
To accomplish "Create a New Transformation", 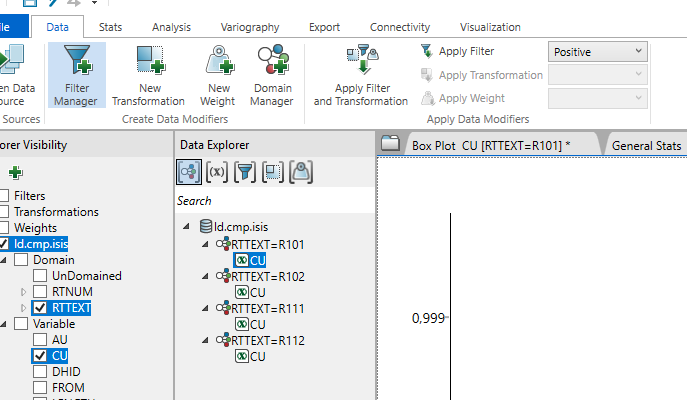I will click(149, 75).
